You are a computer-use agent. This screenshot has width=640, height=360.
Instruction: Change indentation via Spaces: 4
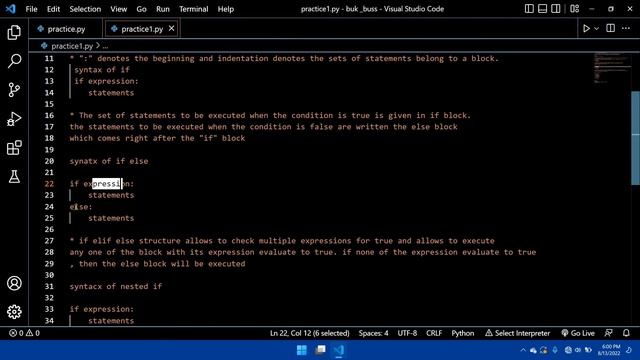[x=373, y=333]
